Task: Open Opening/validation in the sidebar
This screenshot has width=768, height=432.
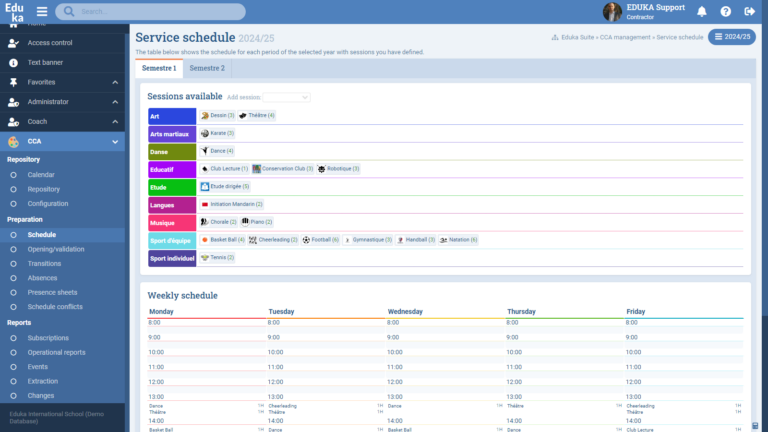Action: tap(56, 249)
